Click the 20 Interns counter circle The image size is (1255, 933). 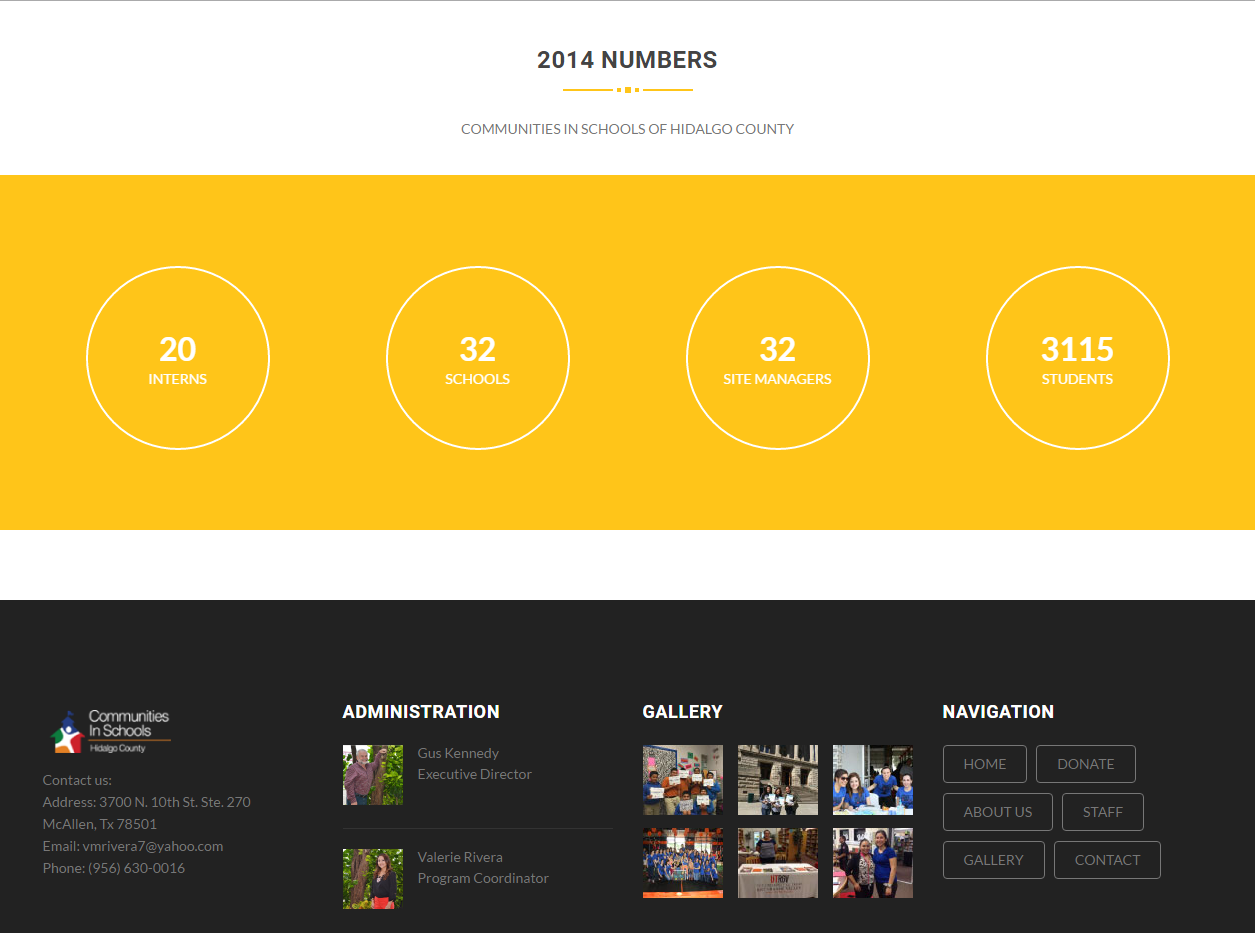click(178, 358)
